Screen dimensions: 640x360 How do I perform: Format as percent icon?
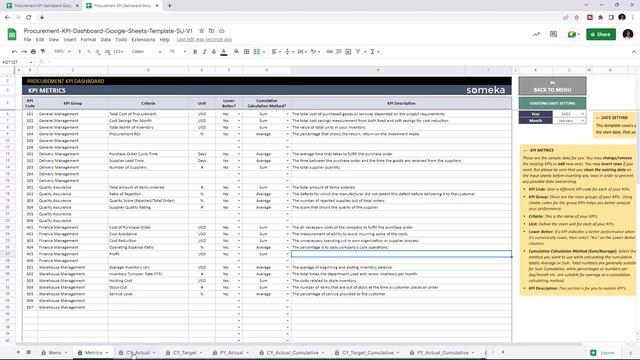click(x=89, y=52)
